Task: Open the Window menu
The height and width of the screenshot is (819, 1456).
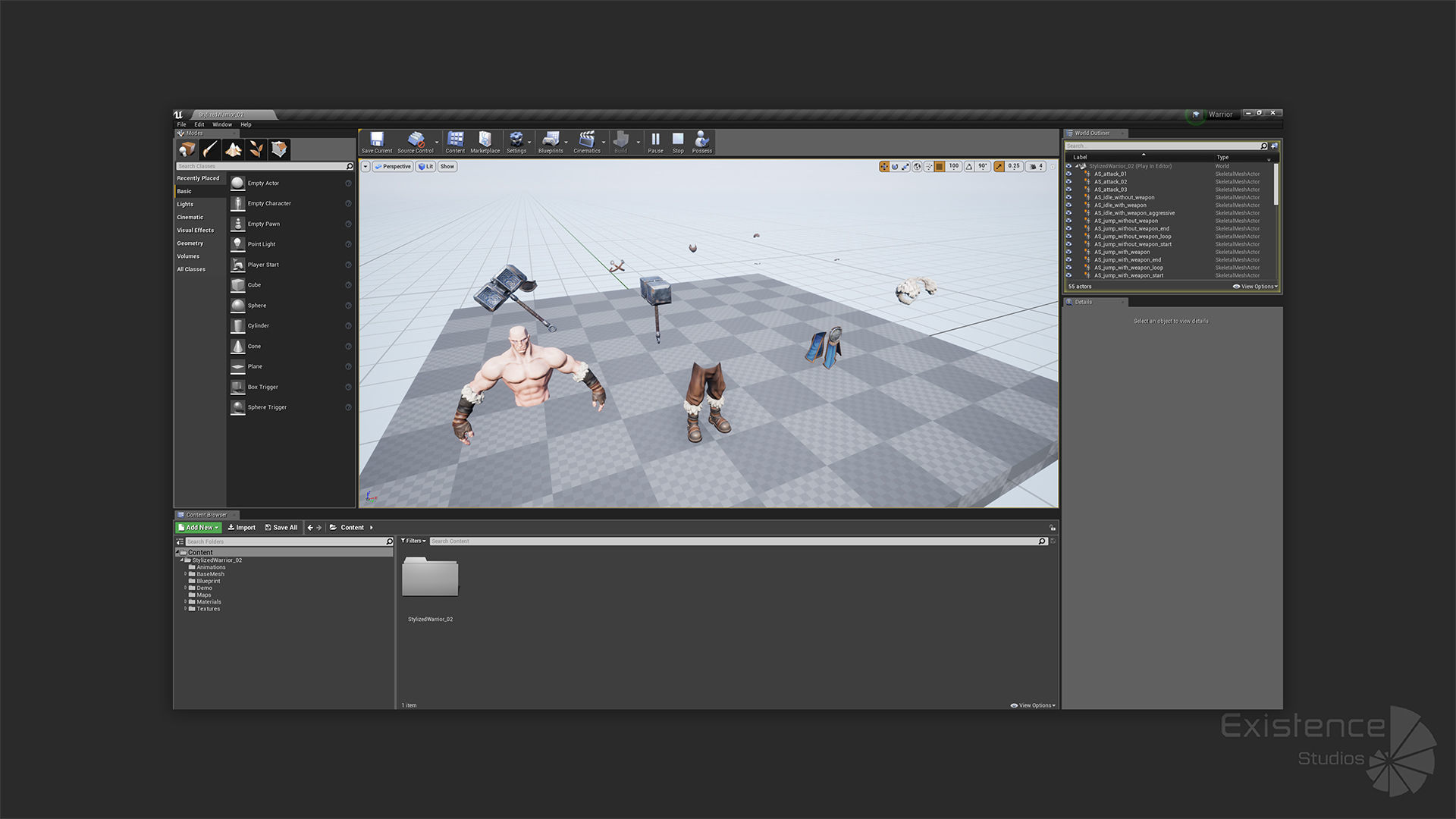Action: pos(221,124)
